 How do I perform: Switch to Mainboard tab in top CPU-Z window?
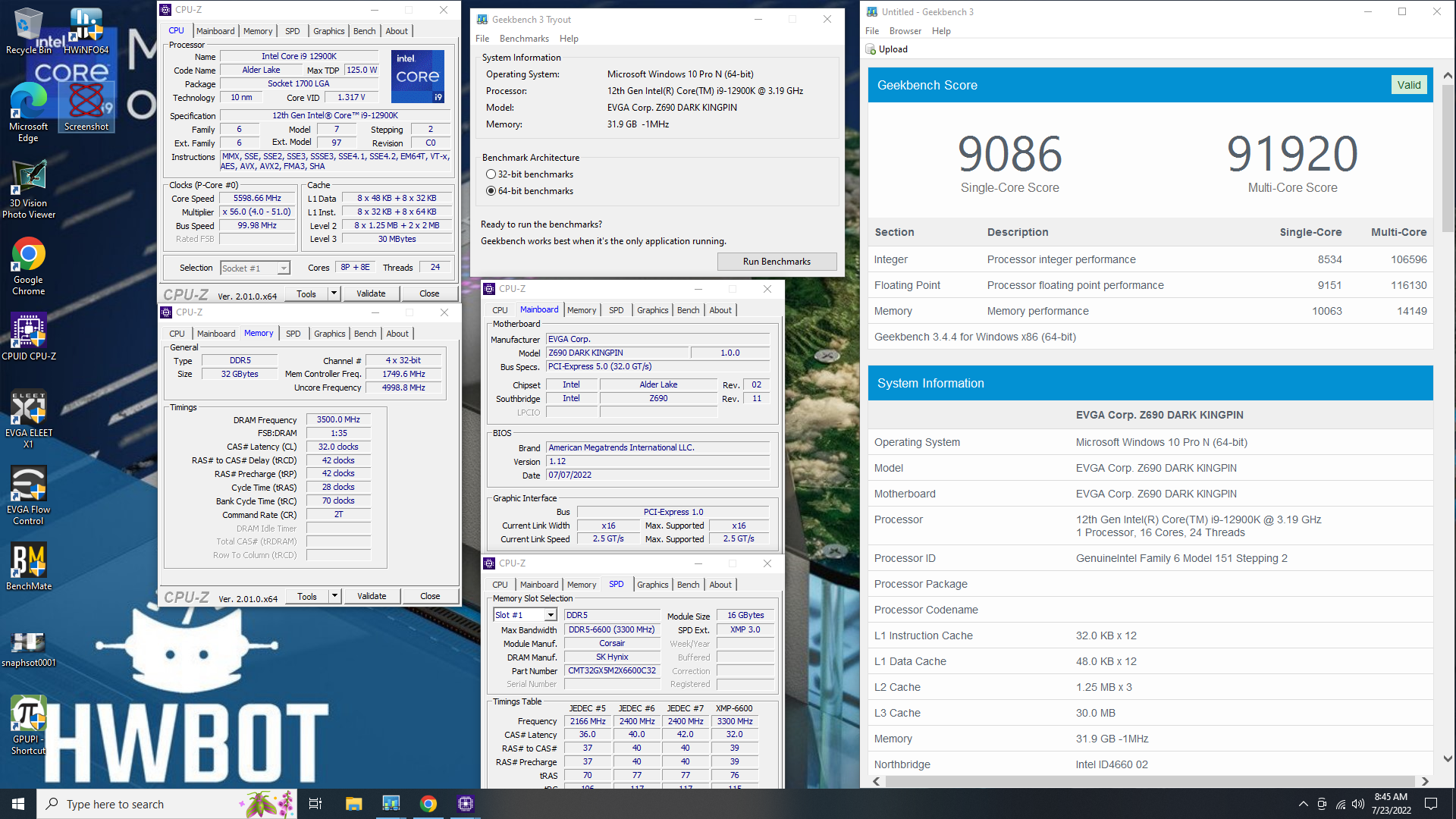(x=215, y=31)
